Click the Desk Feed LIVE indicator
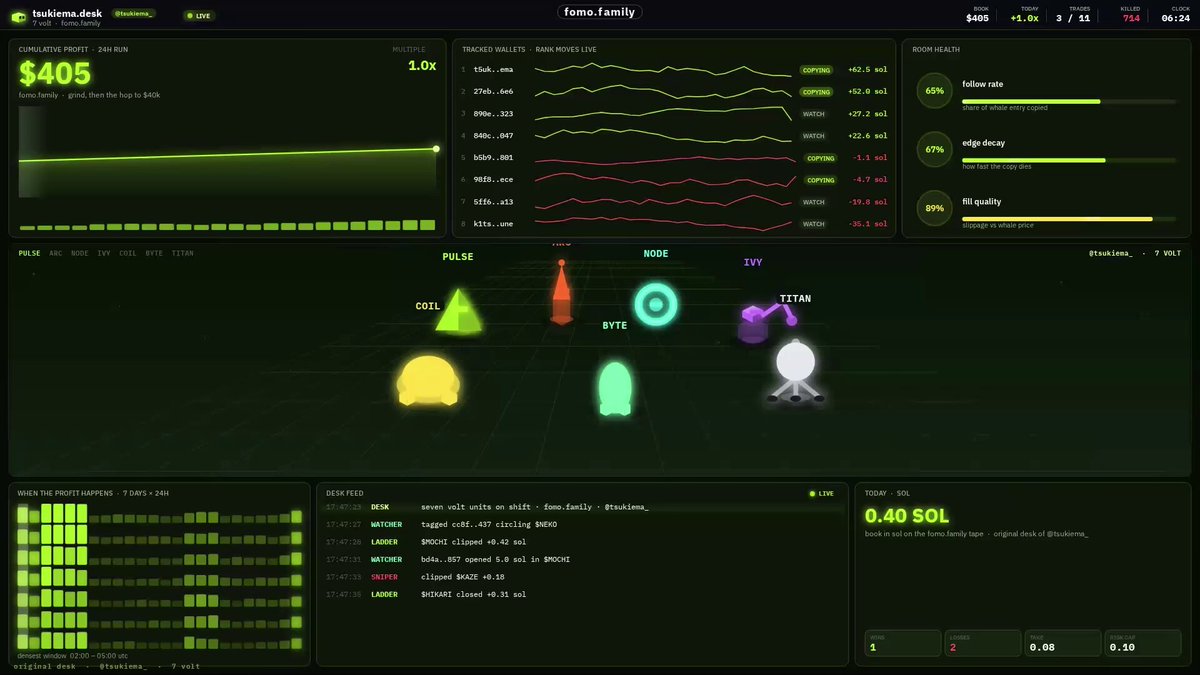This screenshot has height=675, width=1200. [x=822, y=494]
